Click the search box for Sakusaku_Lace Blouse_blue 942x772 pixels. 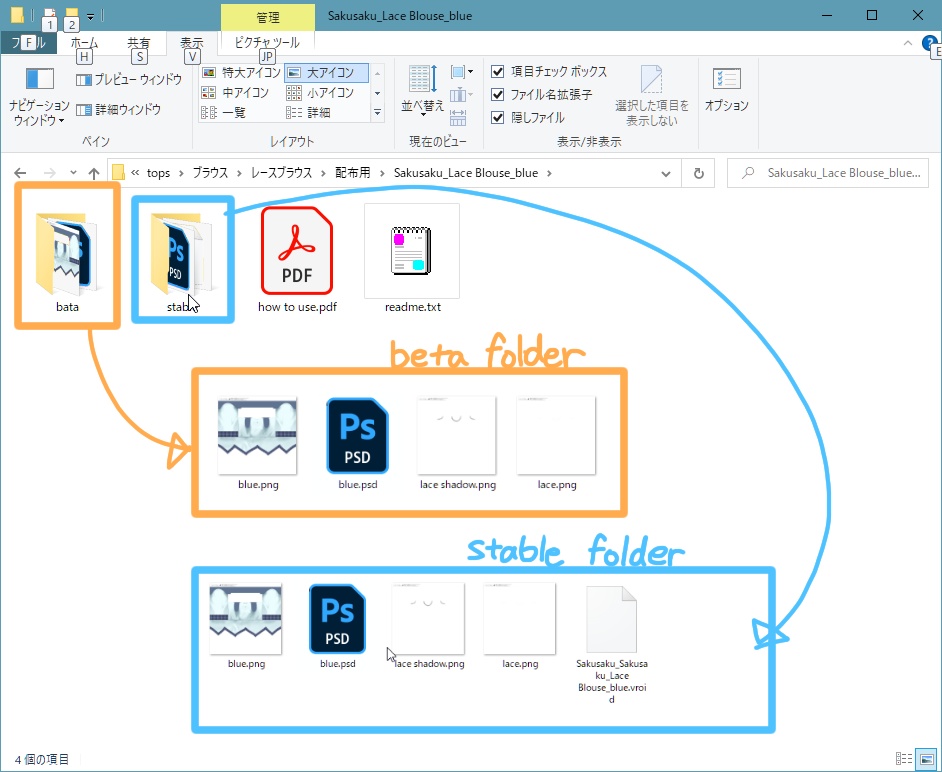[828, 173]
